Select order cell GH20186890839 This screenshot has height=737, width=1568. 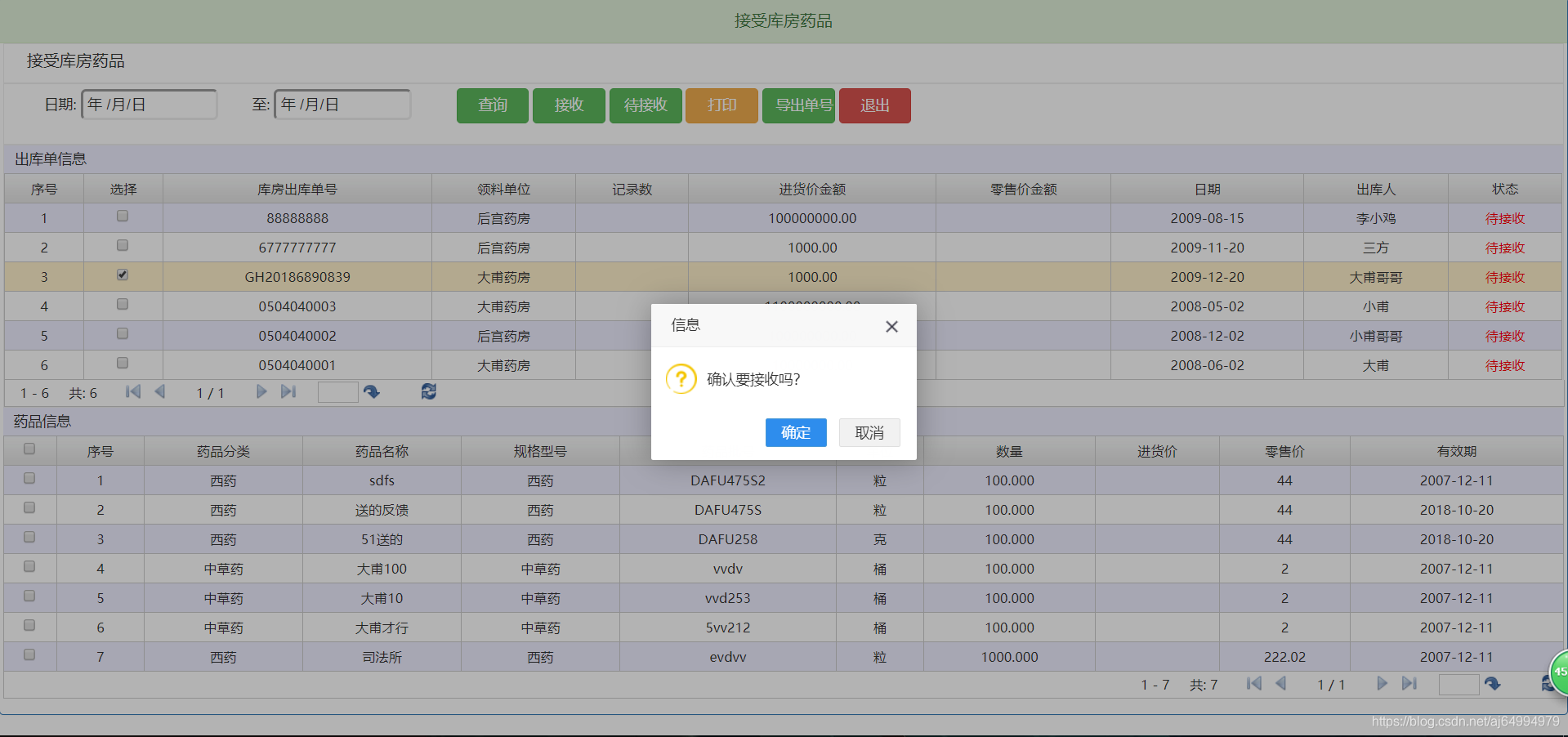[297, 277]
